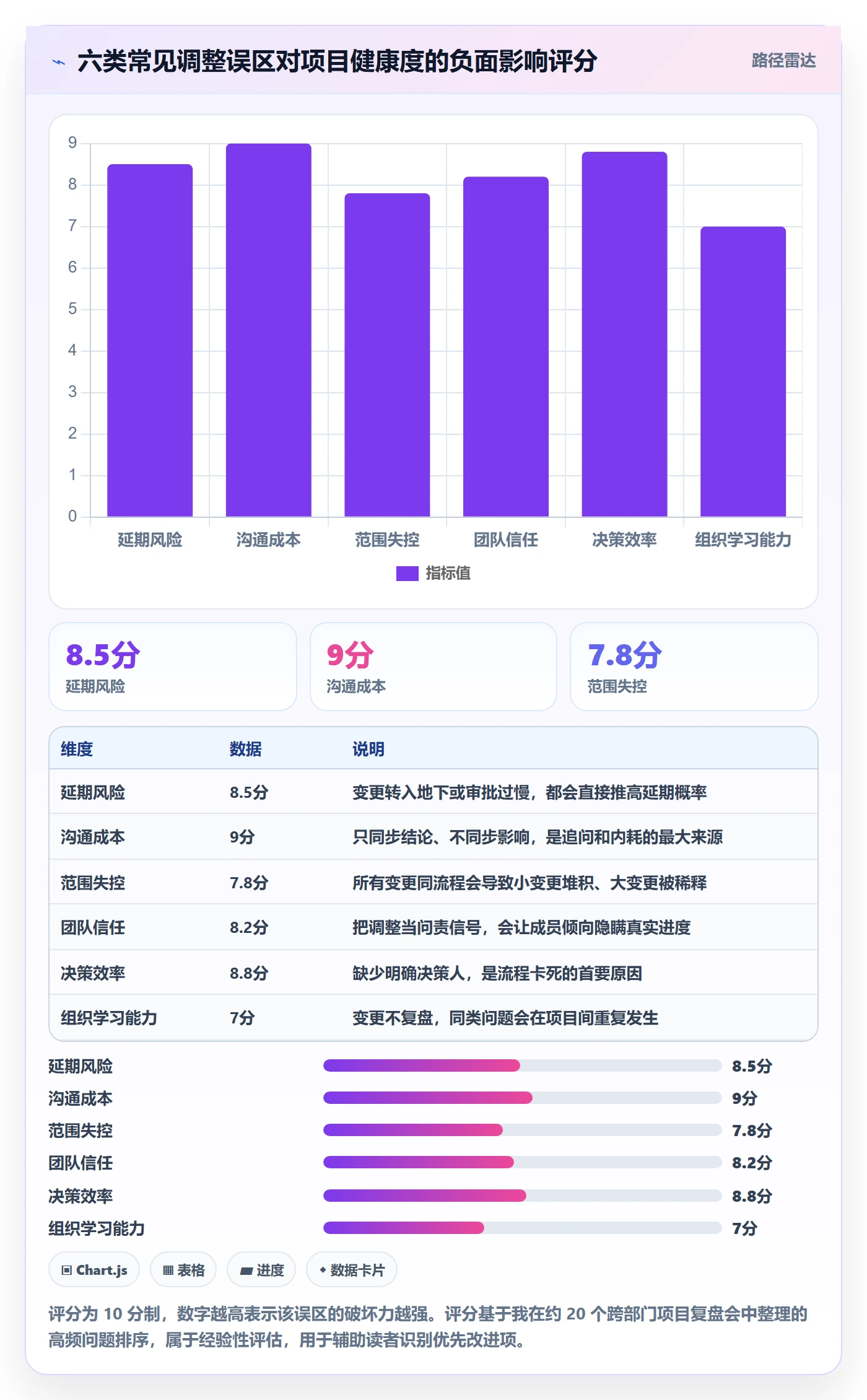Screen dimensions: 867x1400
Task: Click the 9分 cell in table
Action: (x=242, y=837)
